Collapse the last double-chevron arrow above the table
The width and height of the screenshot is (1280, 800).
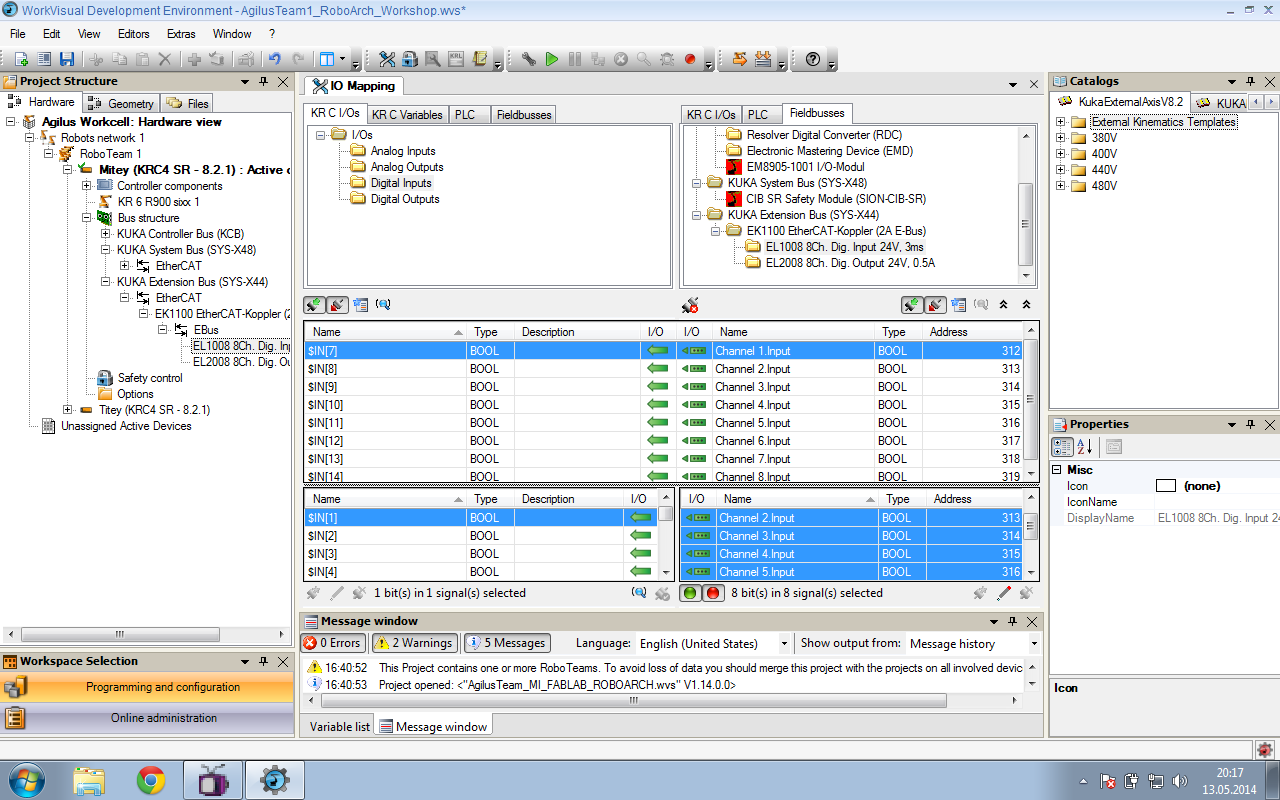pyautogui.click(x=1026, y=305)
